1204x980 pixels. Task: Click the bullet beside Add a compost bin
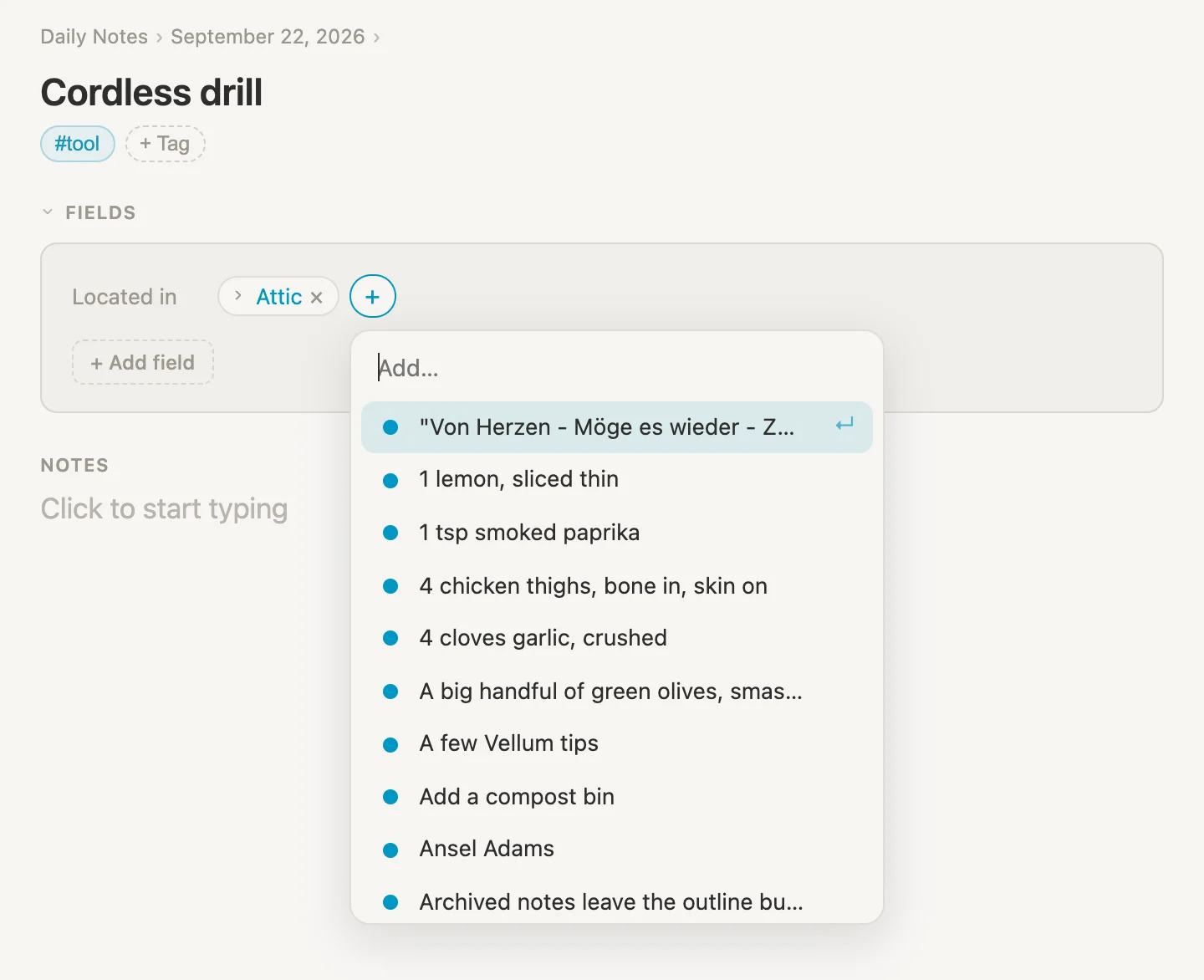(390, 798)
